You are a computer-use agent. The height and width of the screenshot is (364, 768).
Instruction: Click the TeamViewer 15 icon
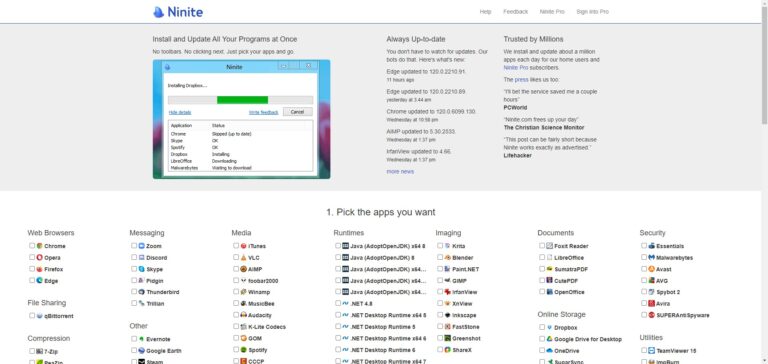651,351
